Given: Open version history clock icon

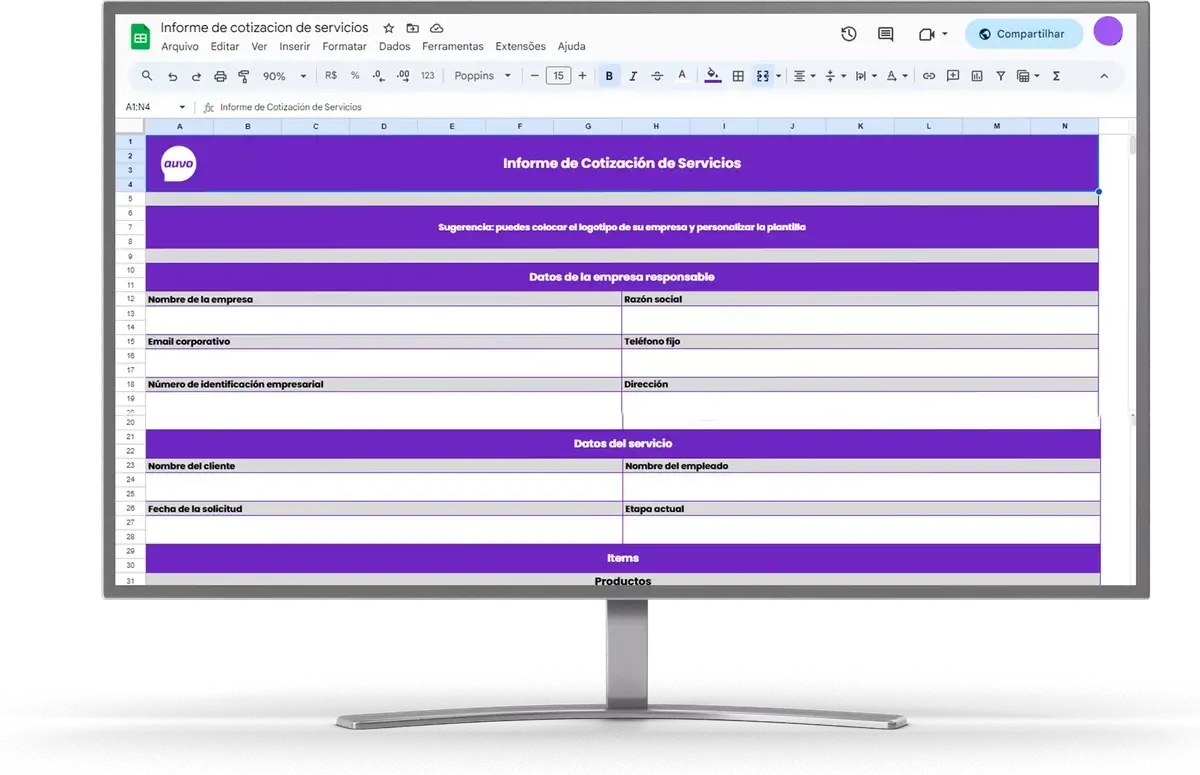Looking at the screenshot, I should [x=849, y=34].
